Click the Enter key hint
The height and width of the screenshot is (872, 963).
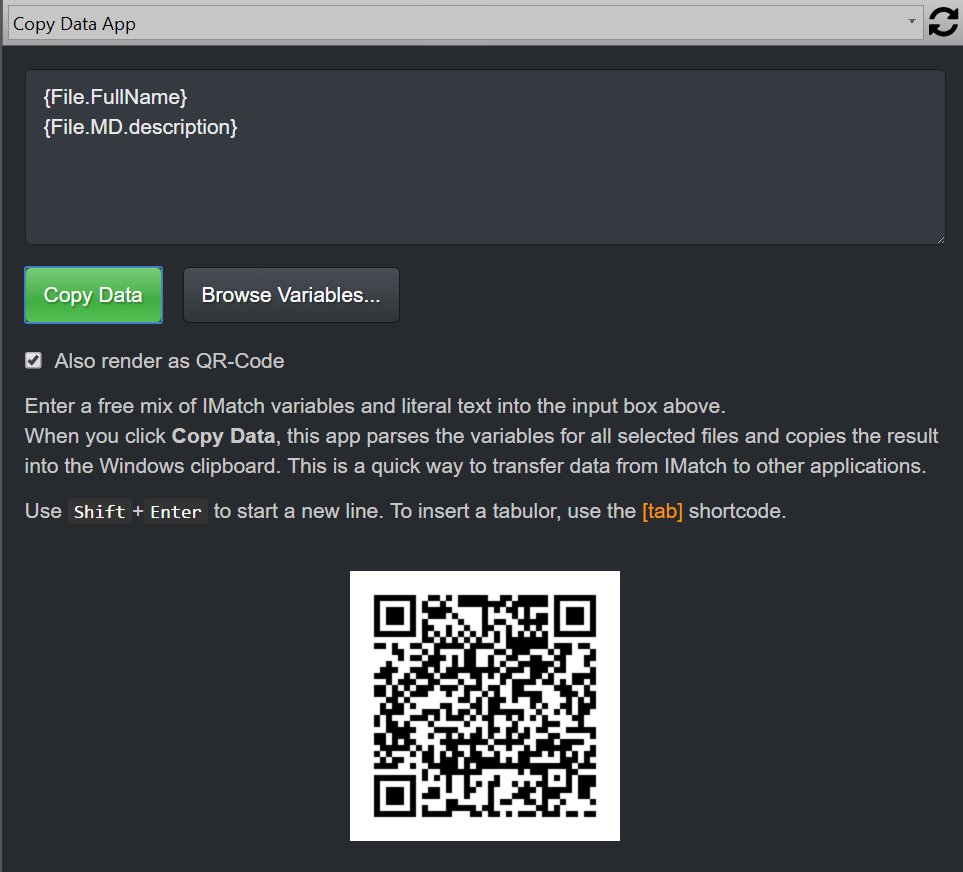[x=176, y=512]
